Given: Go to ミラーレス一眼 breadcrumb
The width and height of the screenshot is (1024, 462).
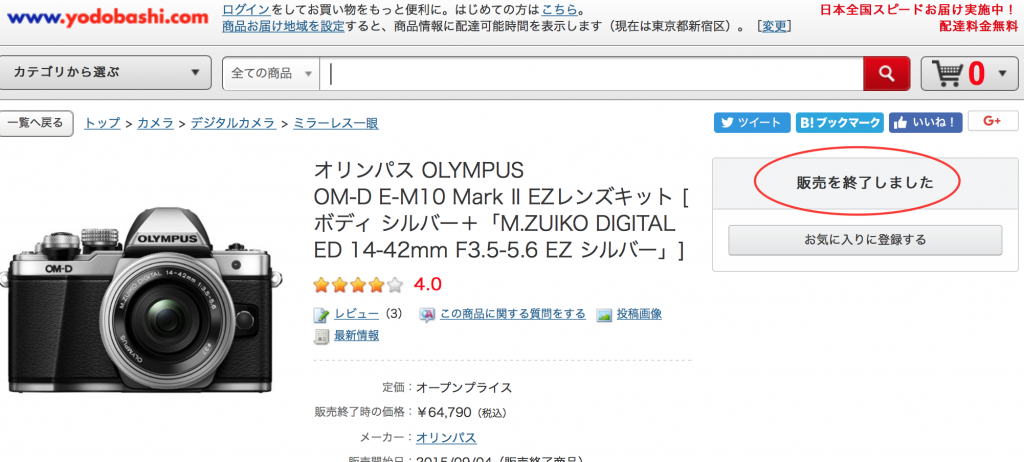Looking at the screenshot, I should coord(336,123).
